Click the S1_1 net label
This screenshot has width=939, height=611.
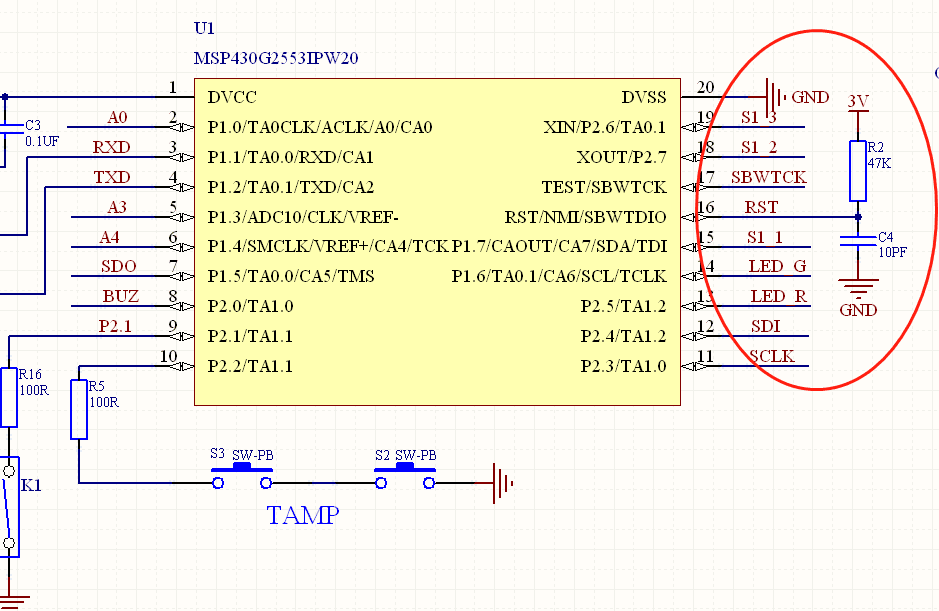point(765,237)
